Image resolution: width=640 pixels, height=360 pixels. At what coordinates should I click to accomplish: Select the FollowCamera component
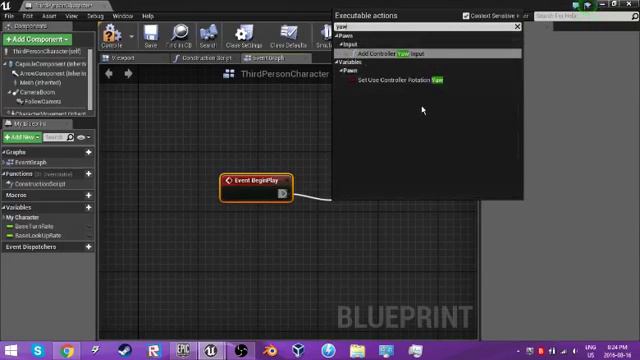pos(42,102)
